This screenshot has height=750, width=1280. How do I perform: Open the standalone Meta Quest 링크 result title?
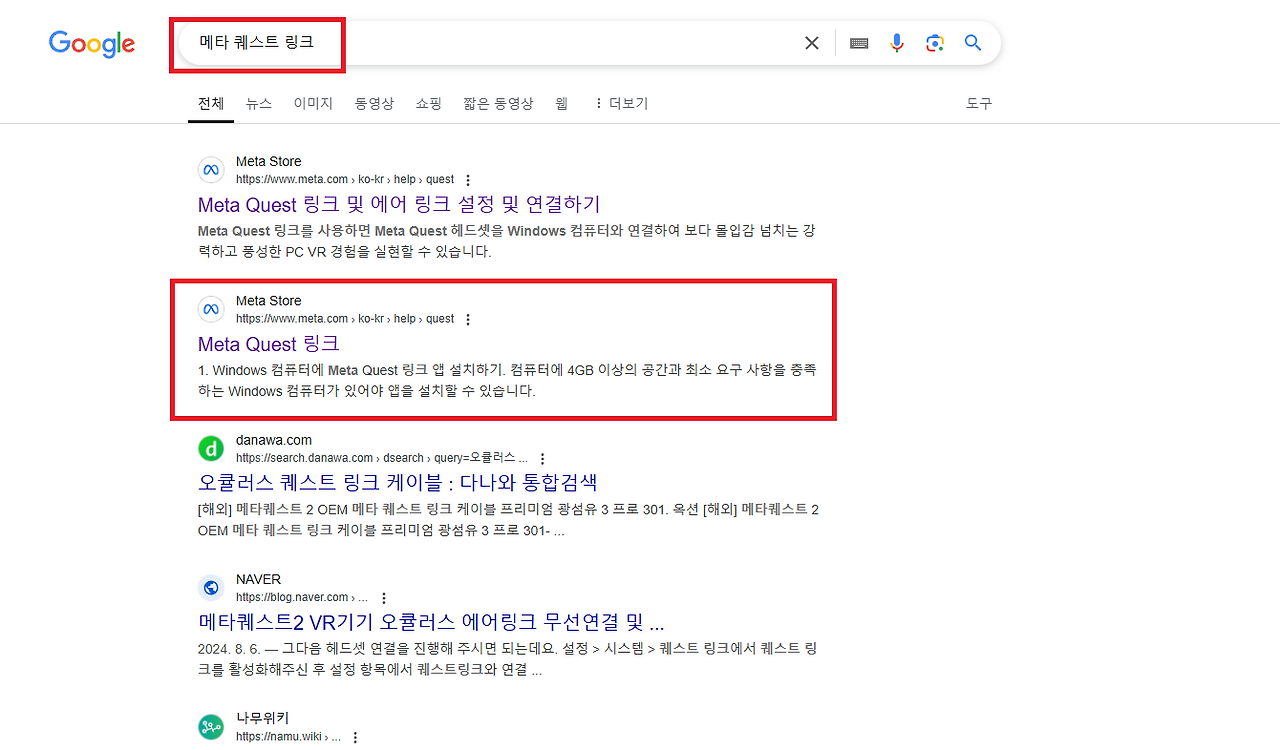pos(269,344)
